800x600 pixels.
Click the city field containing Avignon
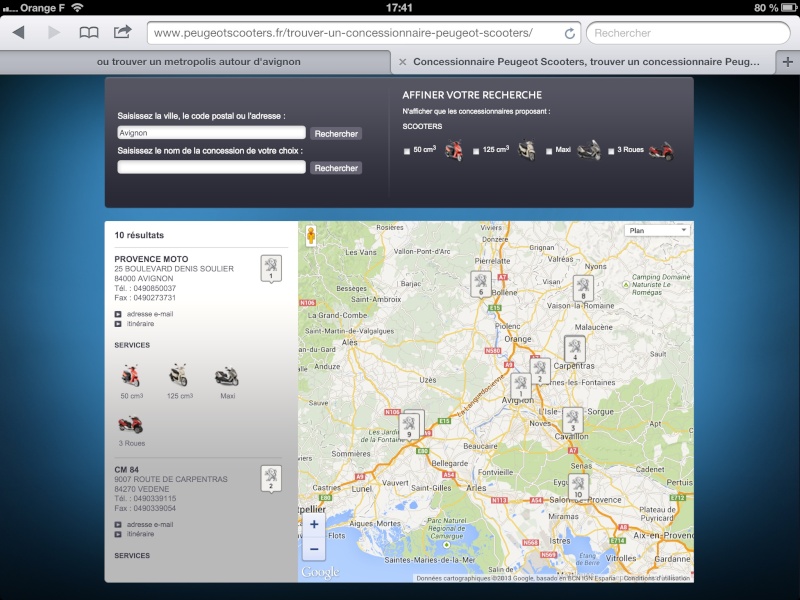click(211, 133)
